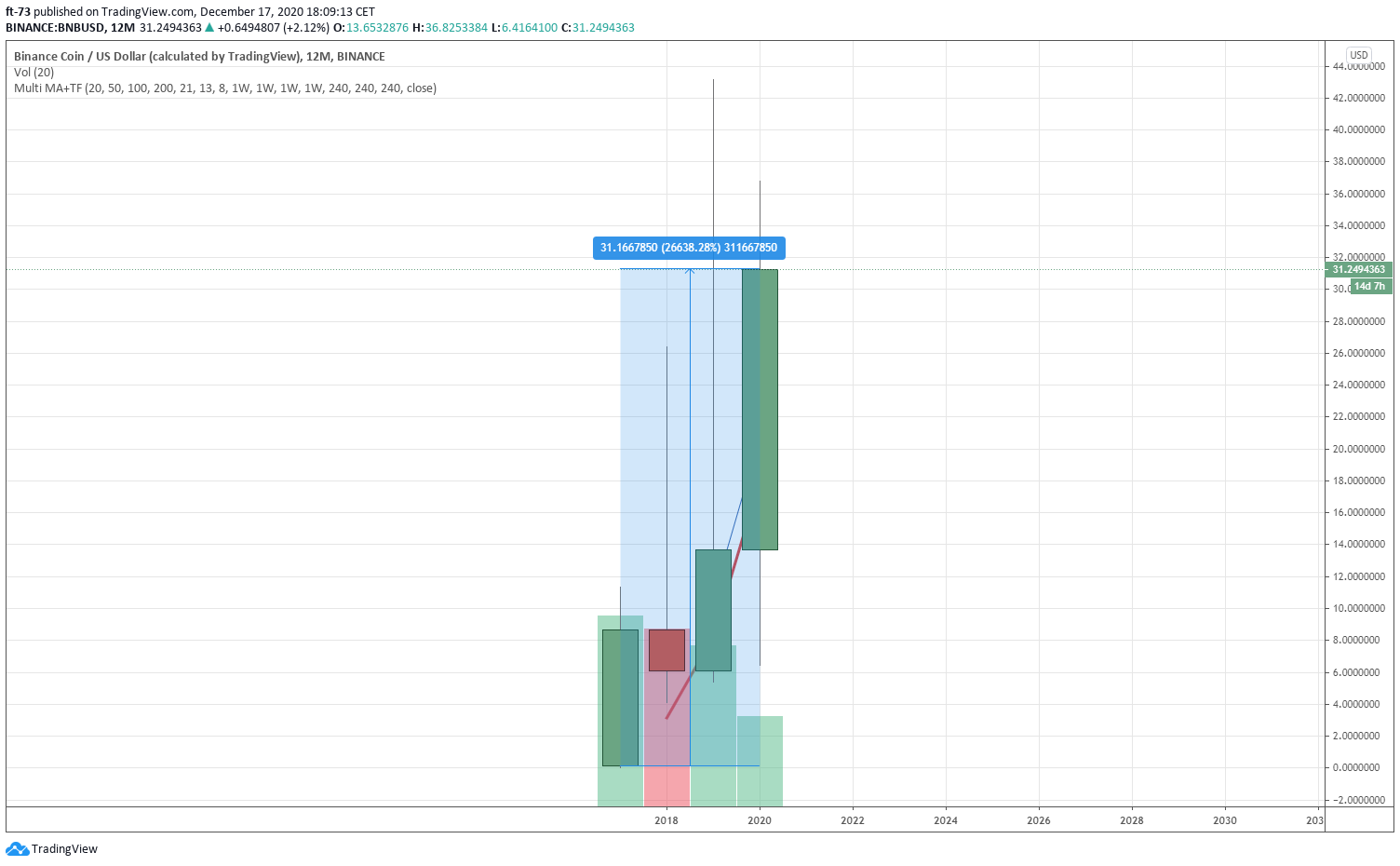The image size is (1400, 866).
Task: Click the 2018 time axis label
Action: [x=666, y=820]
